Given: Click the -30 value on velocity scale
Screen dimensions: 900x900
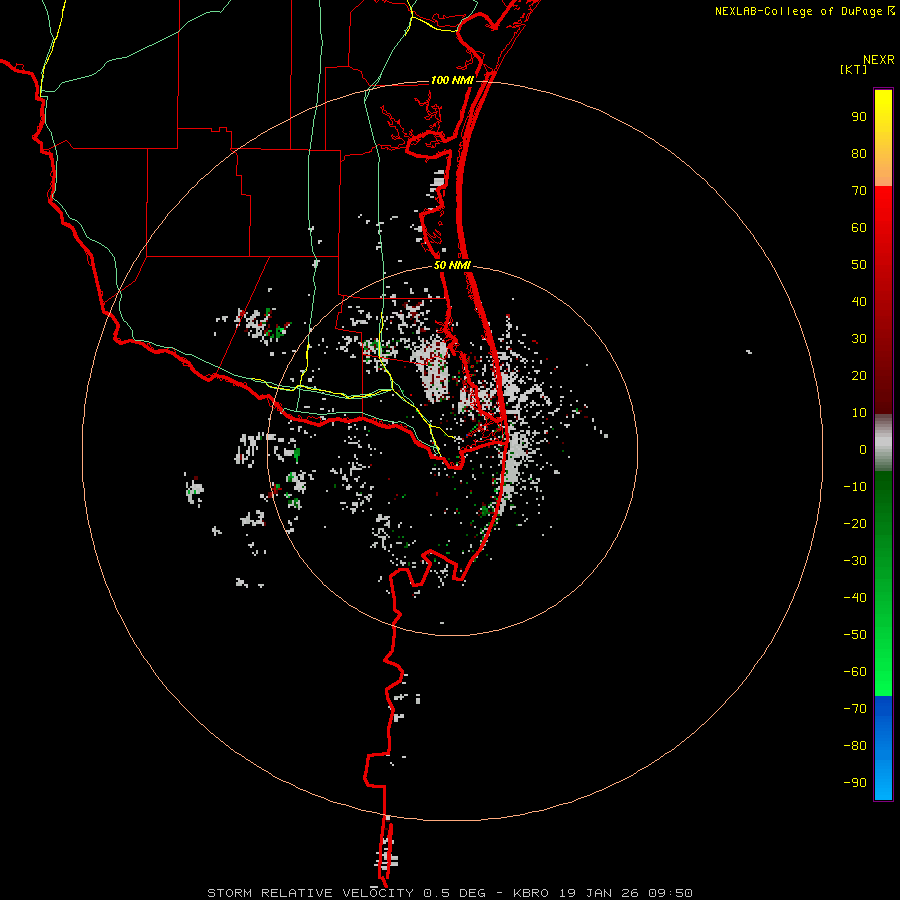Looking at the screenshot, I should point(855,561).
